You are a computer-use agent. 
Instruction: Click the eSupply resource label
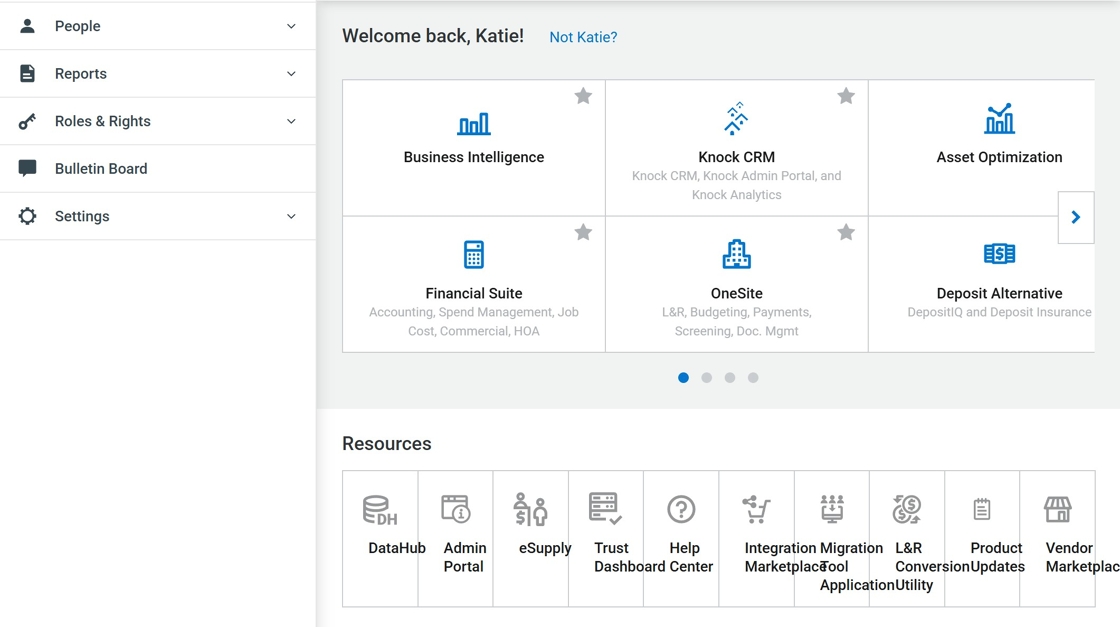pyautogui.click(x=545, y=548)
